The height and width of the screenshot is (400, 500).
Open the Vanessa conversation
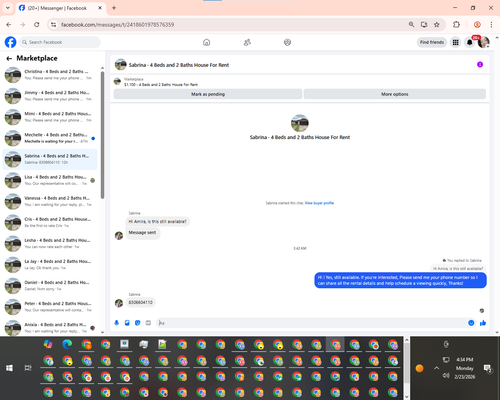click(50, 201)
